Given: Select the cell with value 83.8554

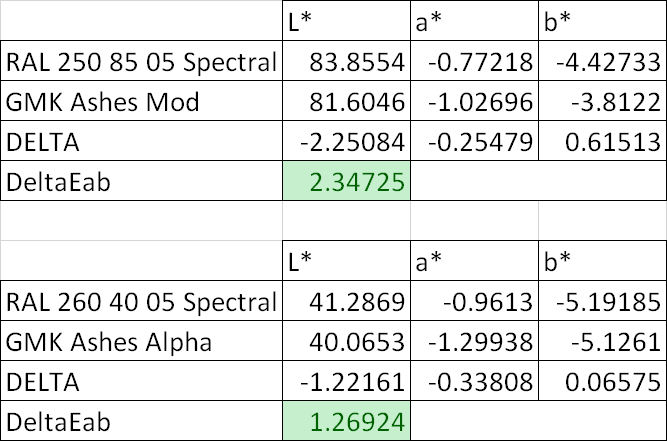Looking at the screenshot, I should [344, 62].
